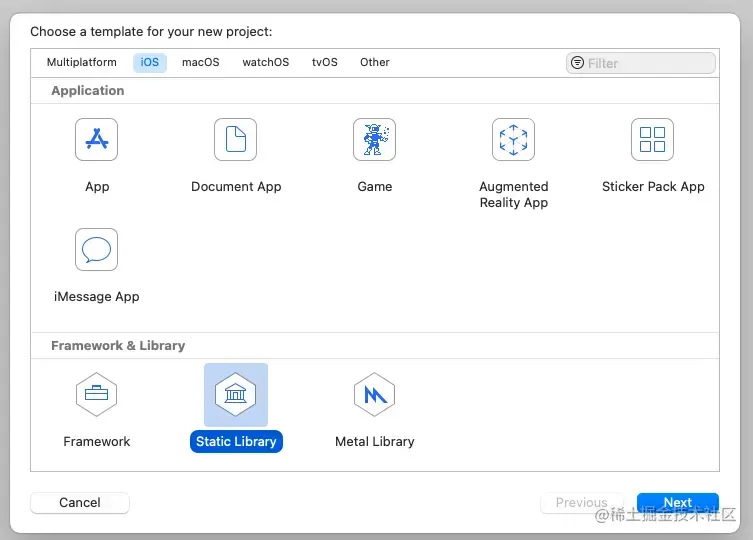Image resolution: width=753 pixels, height=540 pixels.
Task: Click the "Sticker Pack App" label
Action: point(653,186)
